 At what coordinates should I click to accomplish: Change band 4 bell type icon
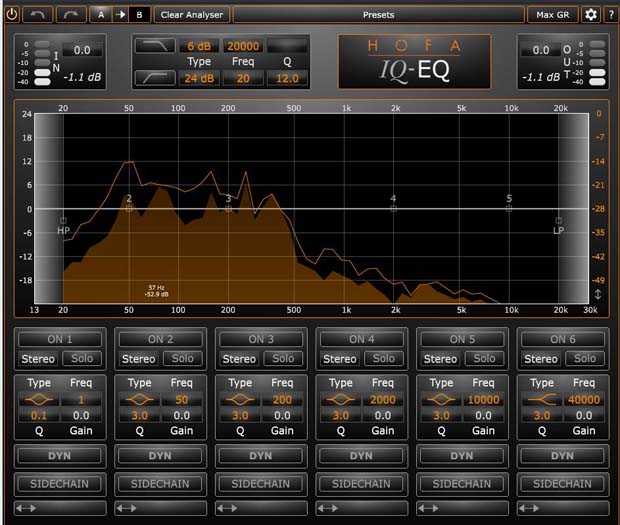point(340,400)
